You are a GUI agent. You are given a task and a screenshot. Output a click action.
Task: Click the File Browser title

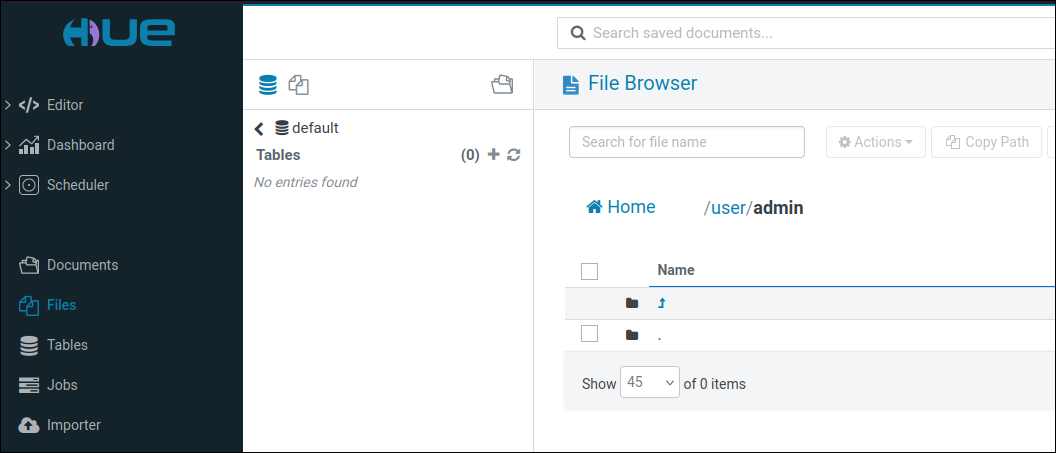tap(642, 83)
